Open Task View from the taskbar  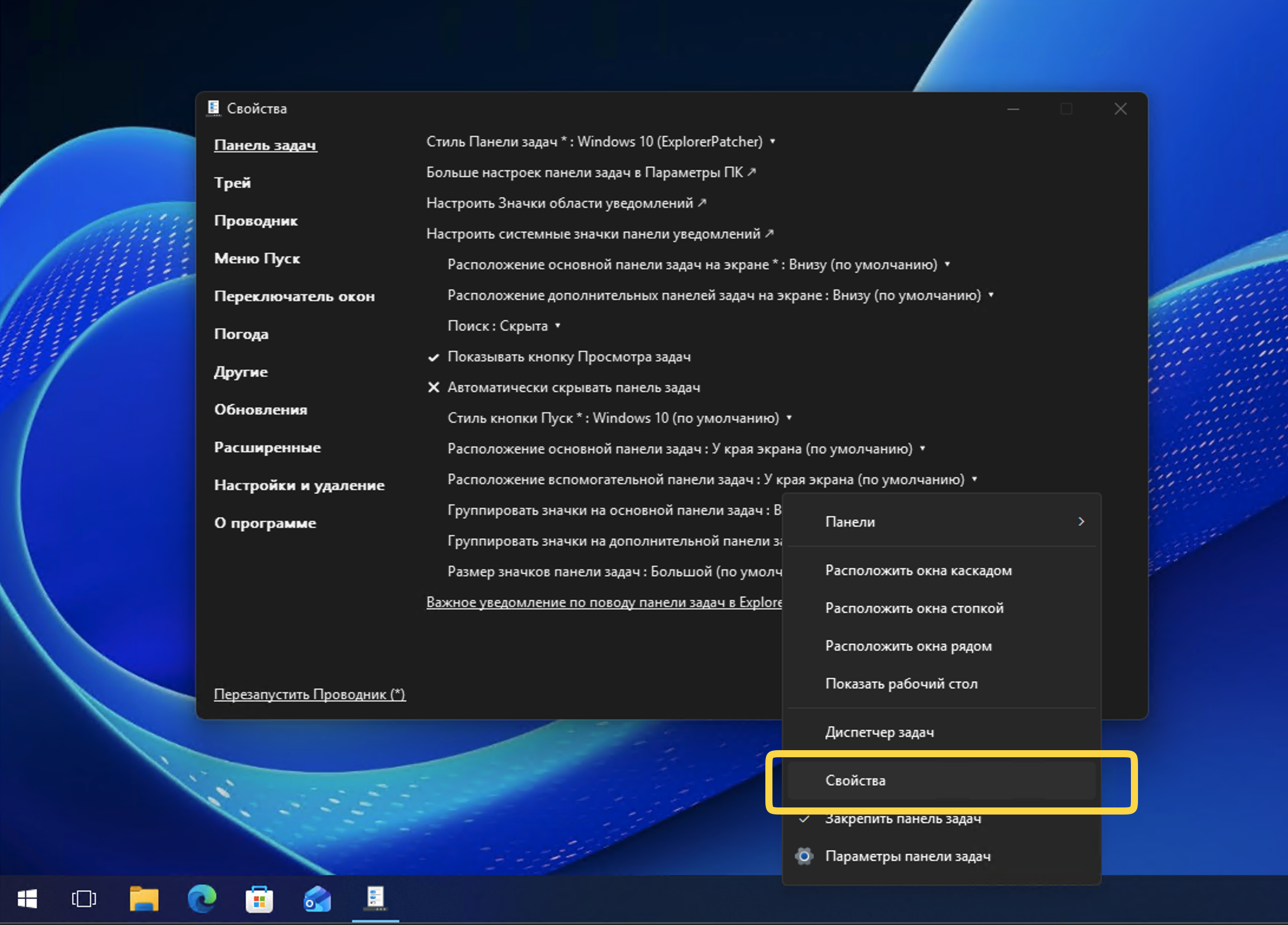click(84, 898)
